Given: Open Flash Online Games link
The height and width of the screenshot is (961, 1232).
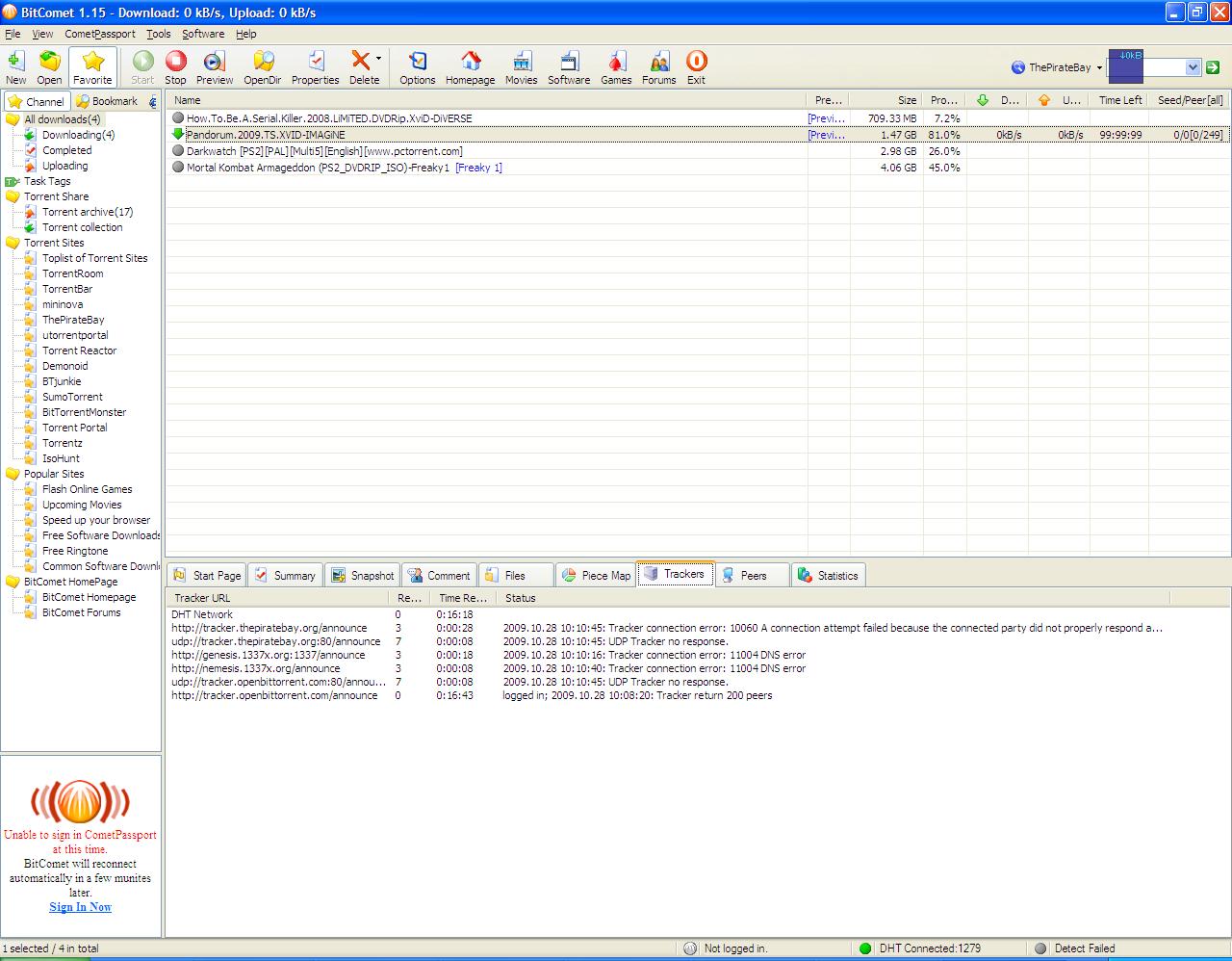Looking at the screenshot, I should click(87, 489).
